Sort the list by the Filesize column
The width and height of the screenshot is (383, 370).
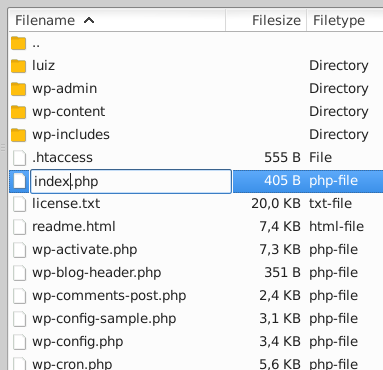tap(266, 21)
